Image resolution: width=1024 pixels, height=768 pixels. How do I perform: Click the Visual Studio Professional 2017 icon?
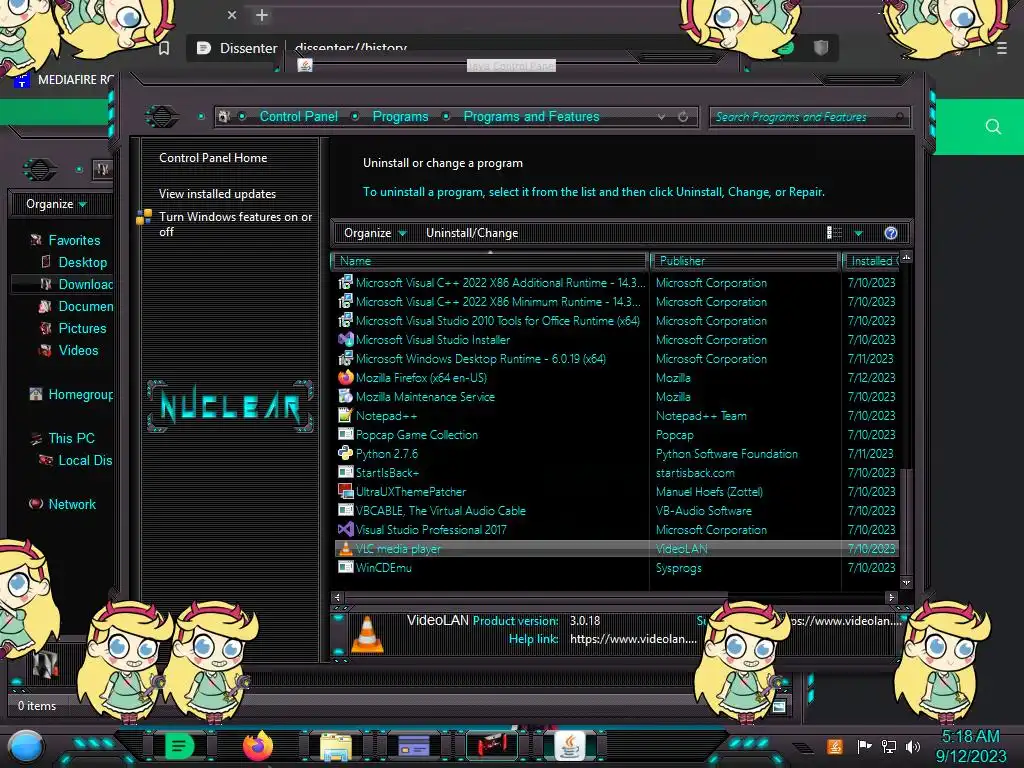coord(345,530)
